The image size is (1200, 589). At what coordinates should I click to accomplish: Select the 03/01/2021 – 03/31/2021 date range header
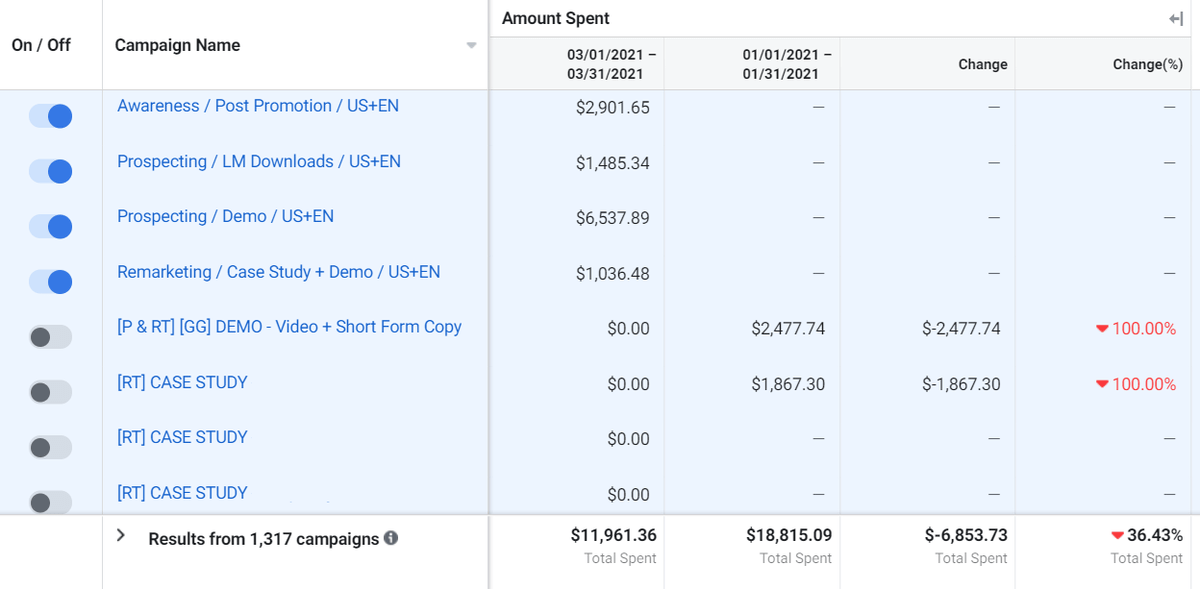click(611, 64)
